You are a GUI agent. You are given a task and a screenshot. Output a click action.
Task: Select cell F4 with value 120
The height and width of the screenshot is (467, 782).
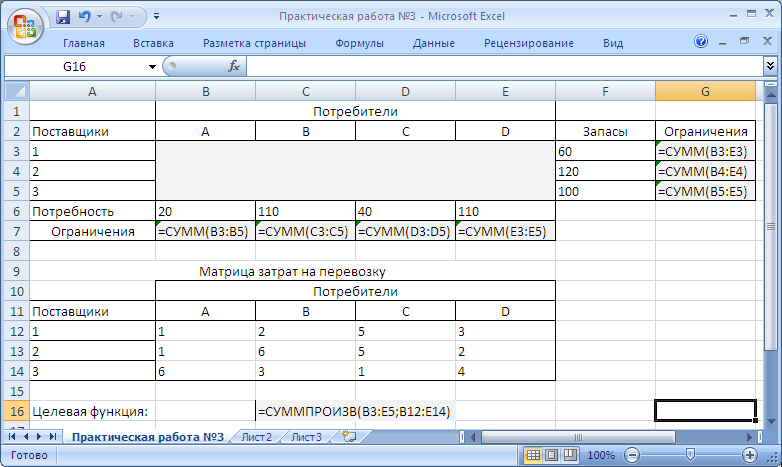click(x=605, y=171)
